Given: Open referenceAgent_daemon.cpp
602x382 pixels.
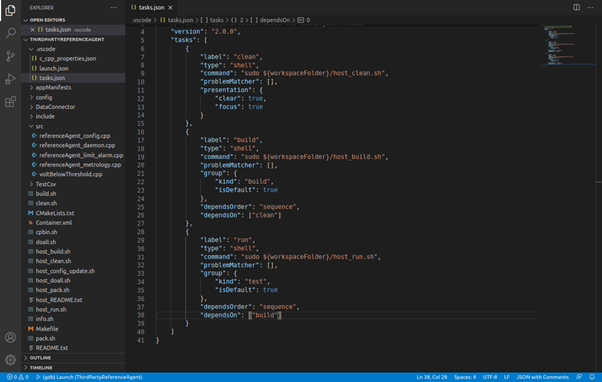Looking at the screenshot, I should 77,146.
